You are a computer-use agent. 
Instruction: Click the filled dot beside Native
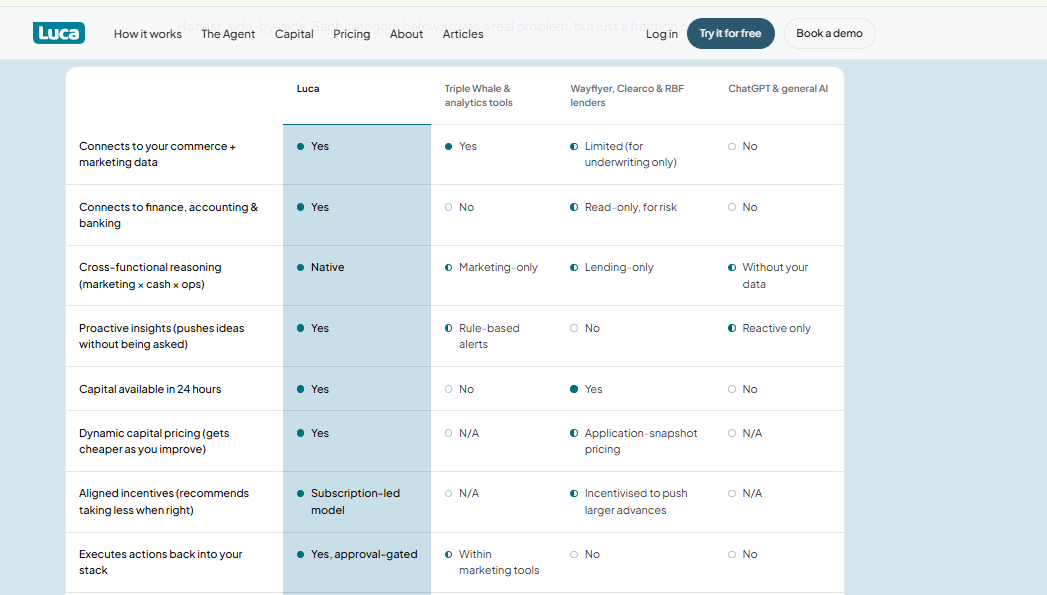[300, 268]
